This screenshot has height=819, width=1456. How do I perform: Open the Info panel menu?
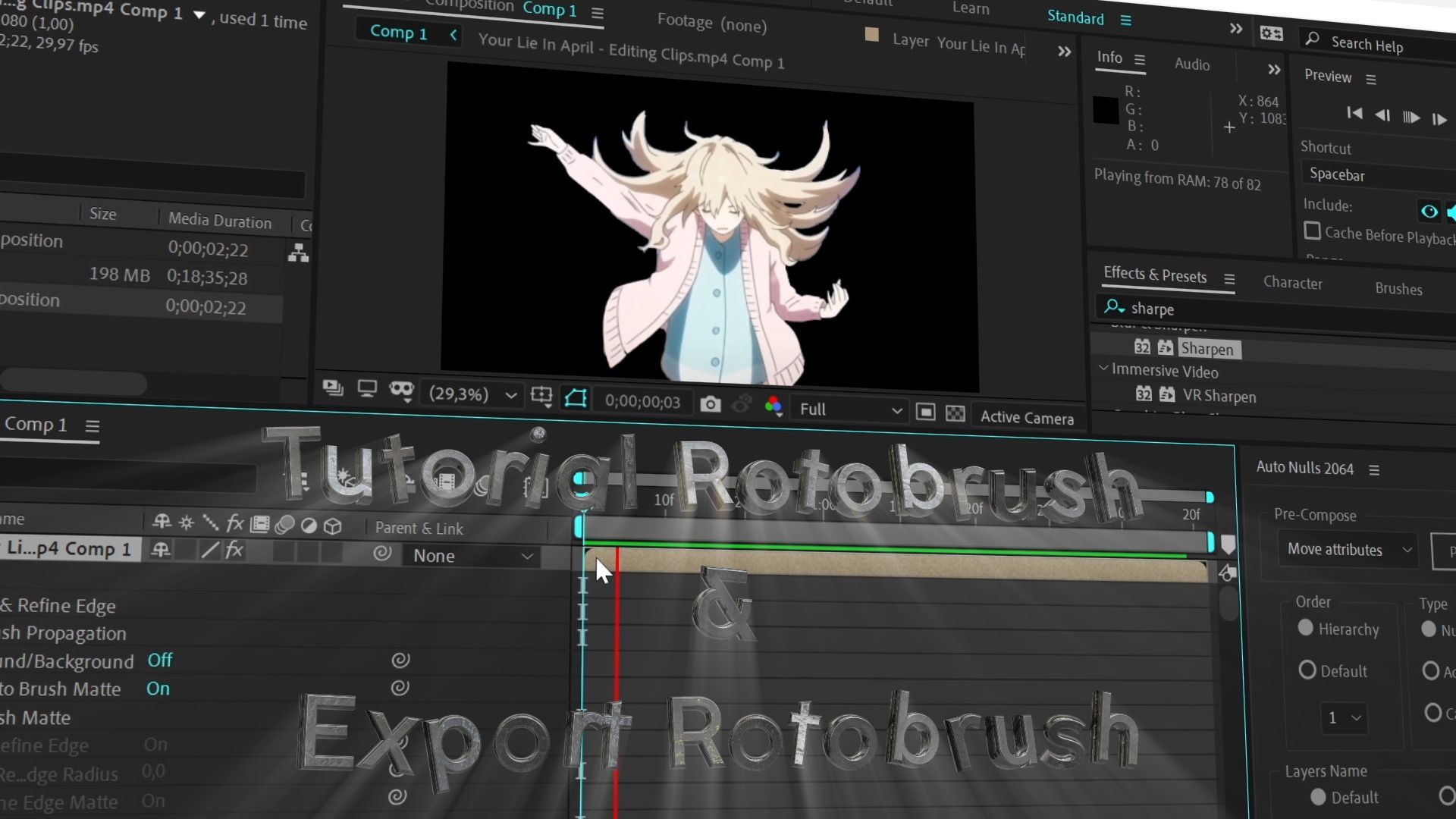tap(1140, 59)
